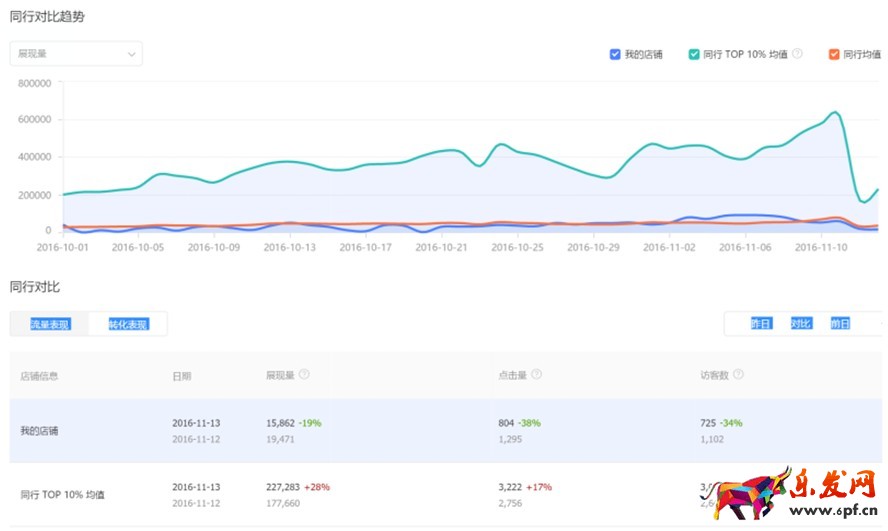Click help icon next to 点击量 column
Image resolution: width=888 pixels, height=531 pixels.
[x=537, y=375]
